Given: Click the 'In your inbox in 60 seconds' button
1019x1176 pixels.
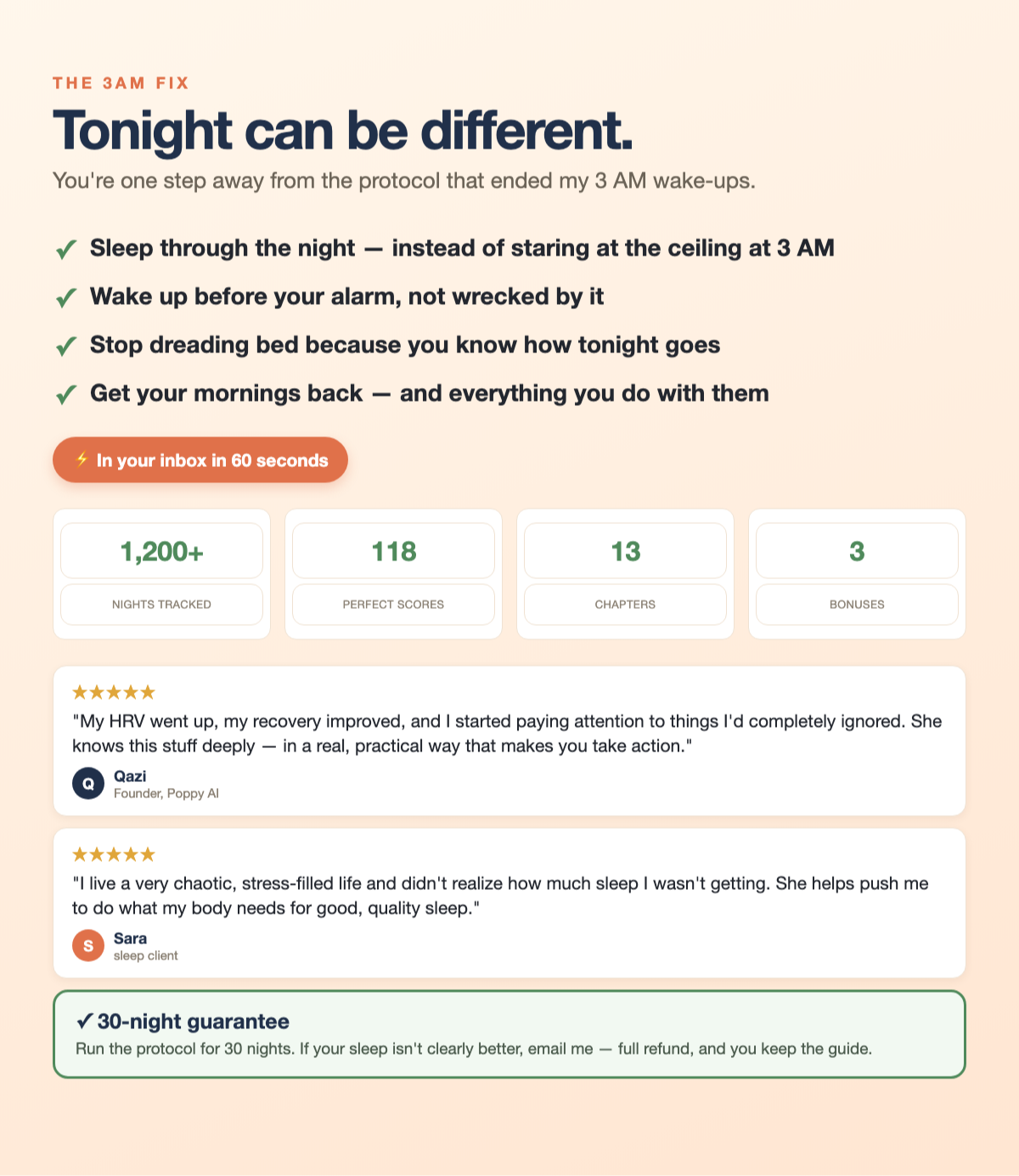Looking at the screenshot, I should (200, 459).
